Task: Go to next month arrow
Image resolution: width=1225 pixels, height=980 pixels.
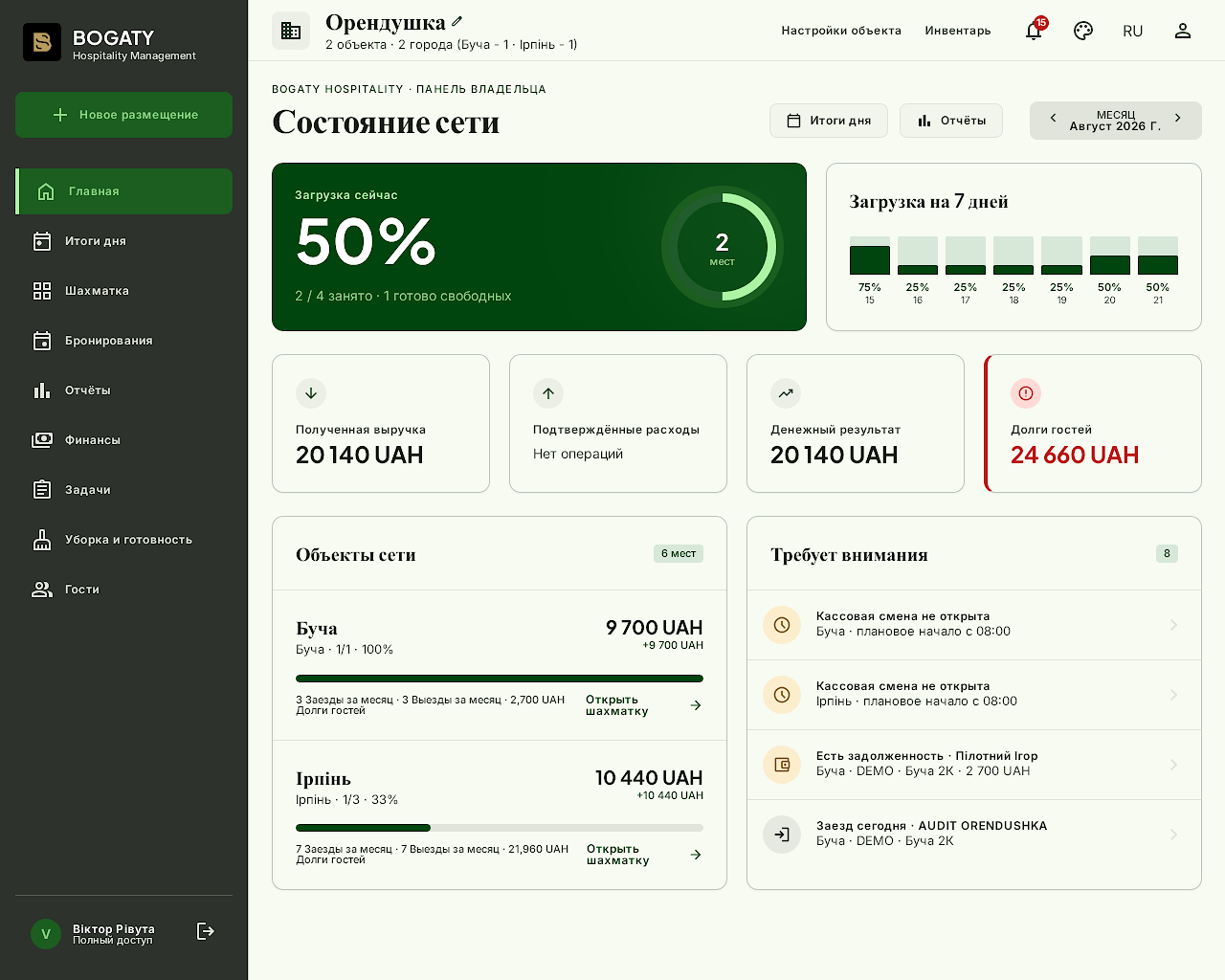Action: click(1178, 119)
